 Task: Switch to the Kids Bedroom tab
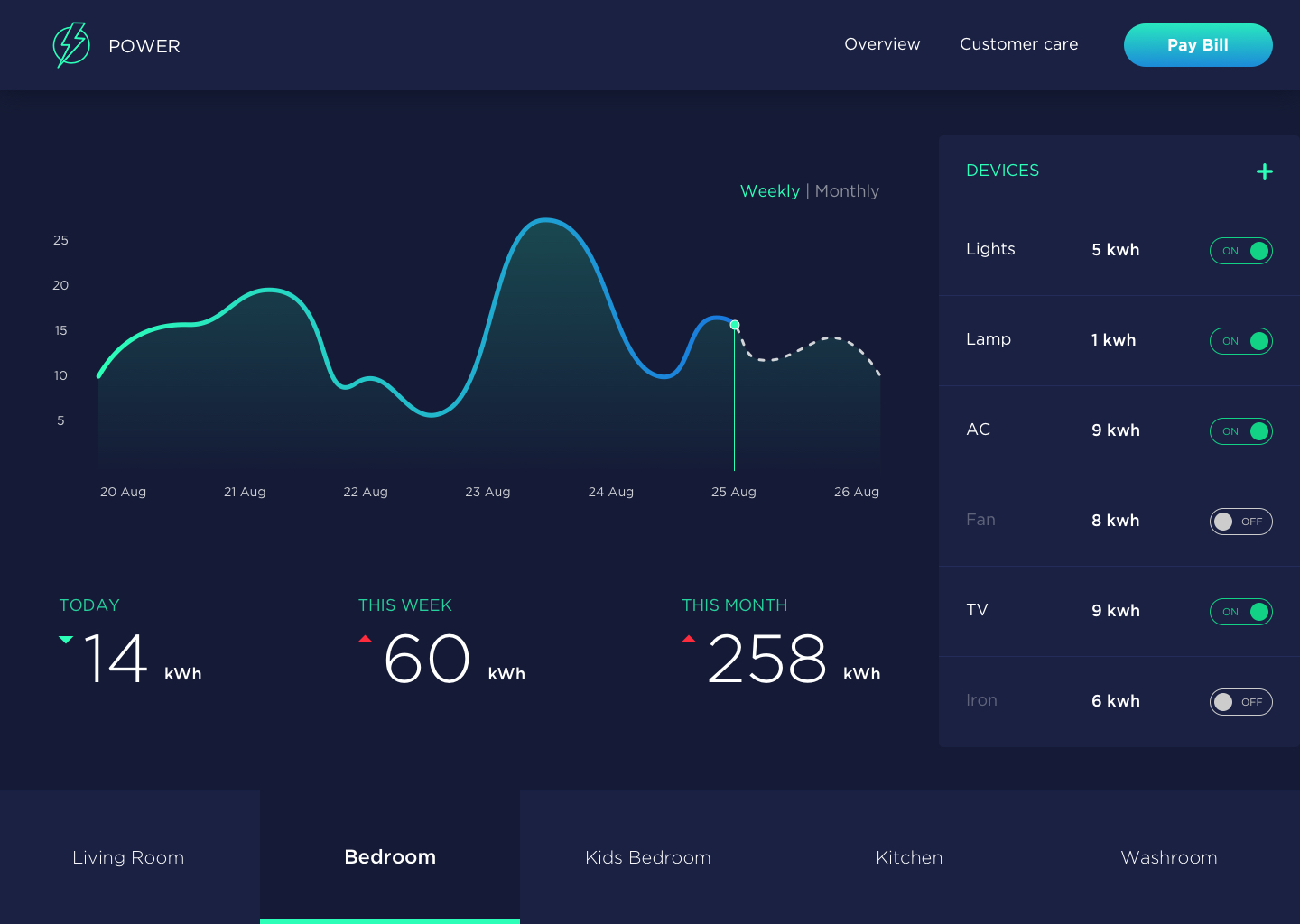(648, 857)
